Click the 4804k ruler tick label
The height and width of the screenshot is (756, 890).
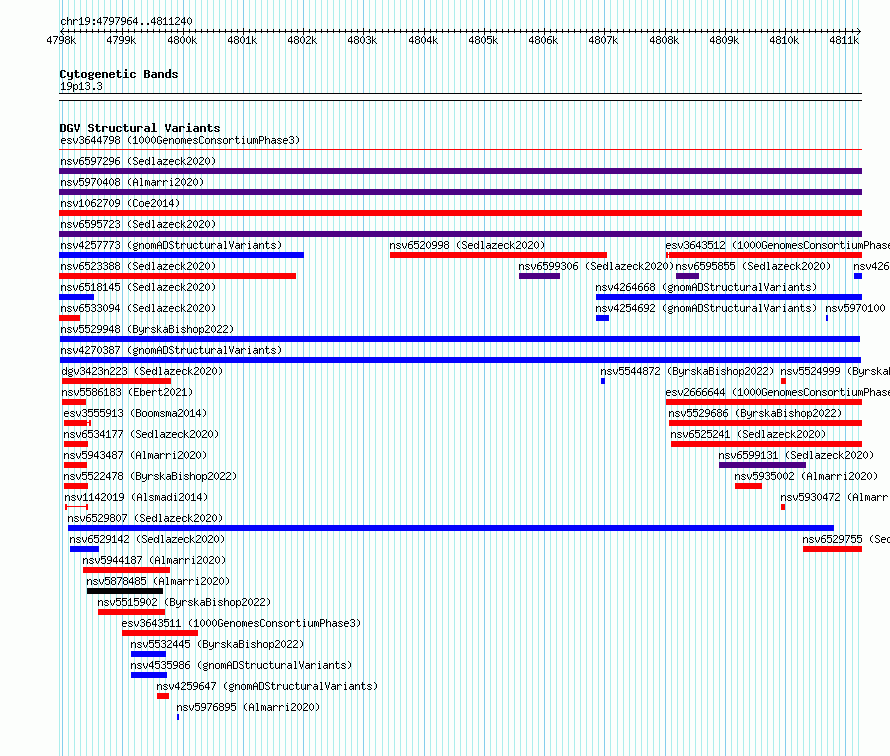pos(423,40)
